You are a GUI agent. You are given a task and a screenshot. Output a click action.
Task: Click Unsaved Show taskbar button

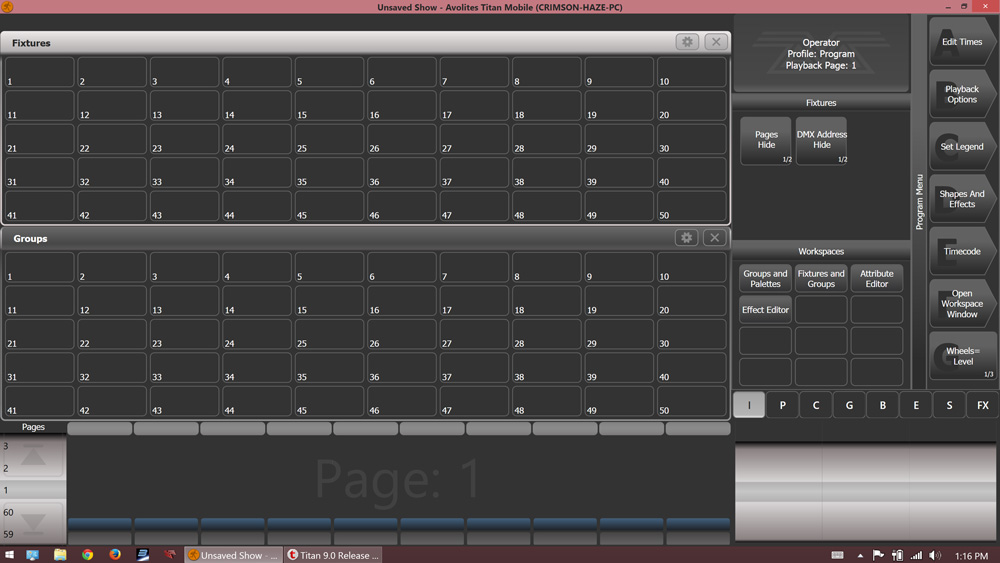(x=233, y=555)
